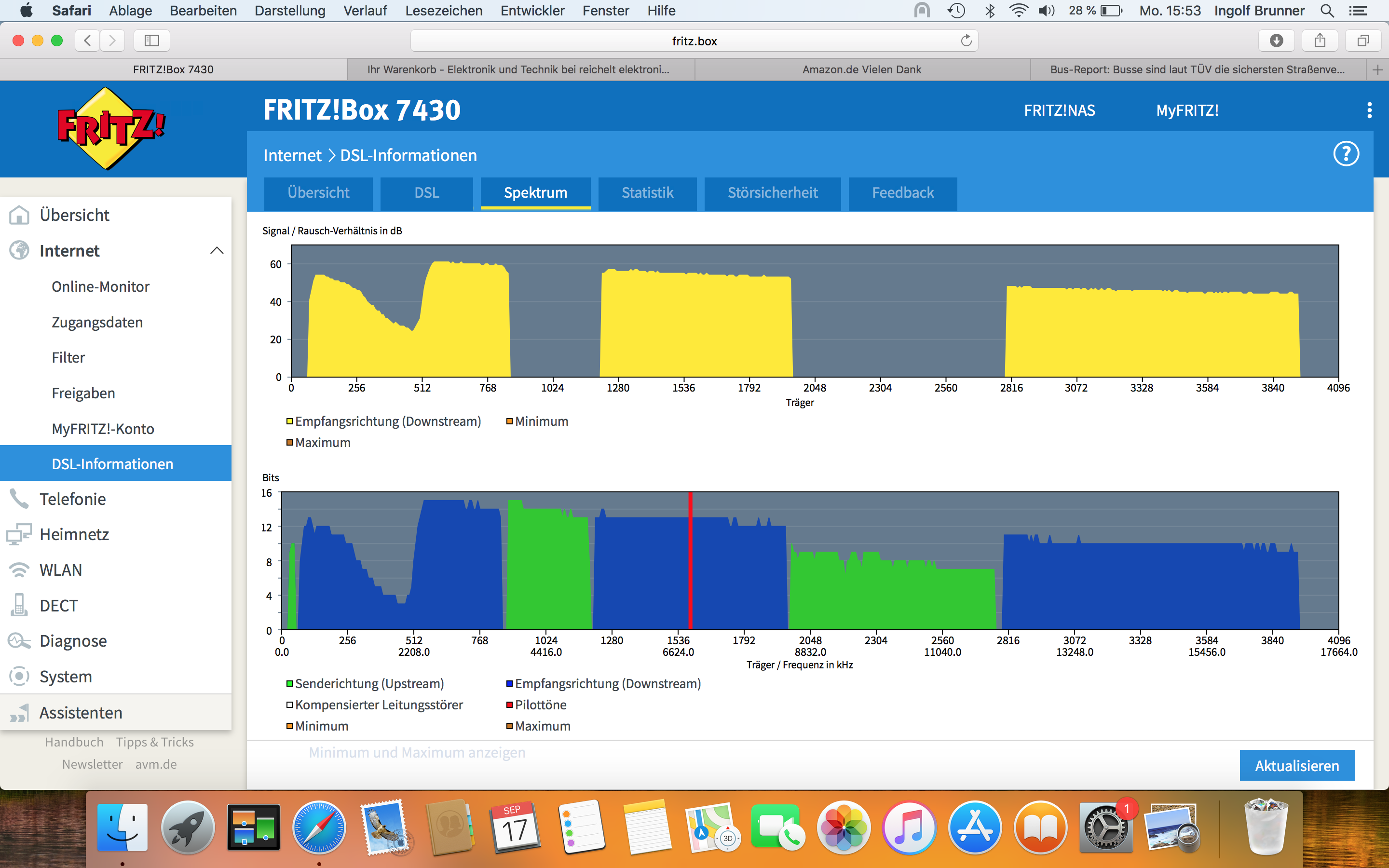
Task: Switch to the Störsicherheit tab
Action: [772, 193]
